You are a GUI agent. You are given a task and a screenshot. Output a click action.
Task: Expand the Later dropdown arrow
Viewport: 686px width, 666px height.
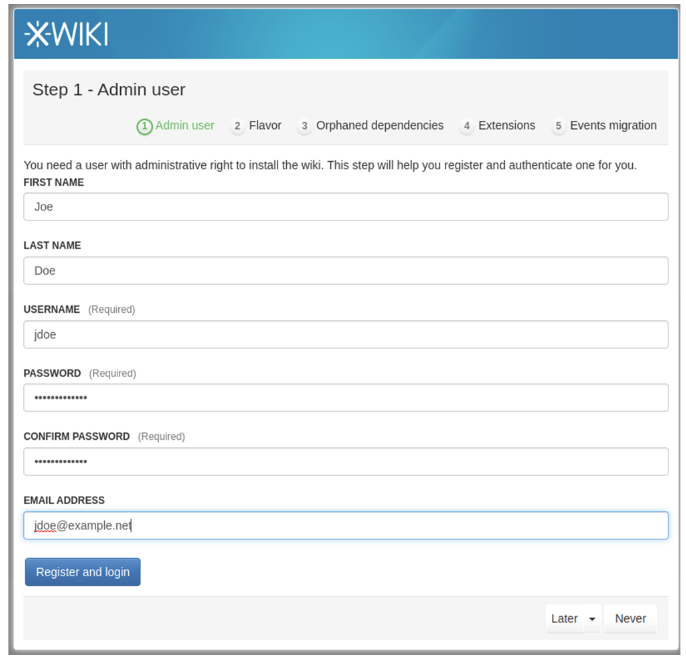click(x=592, y=618)
